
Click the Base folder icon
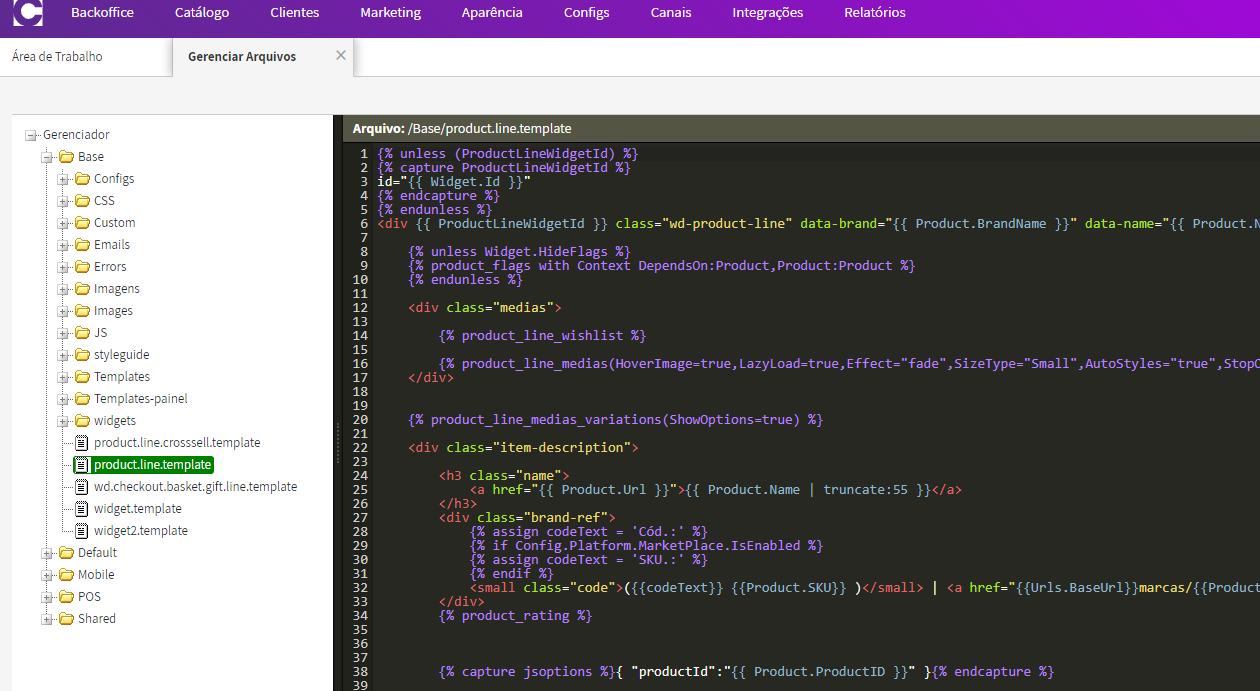coord(66,157)
